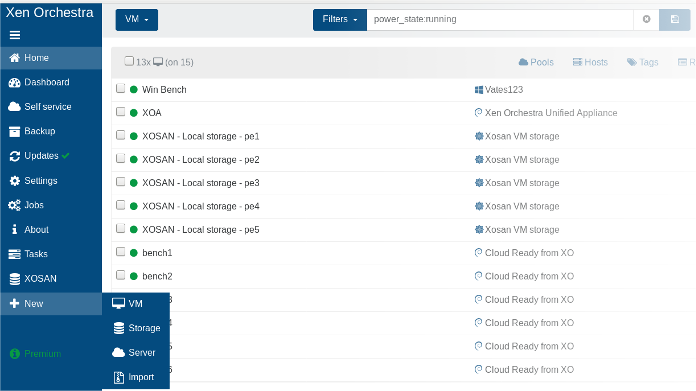Click Win Bench green running status dot

click(x=134, y=90)
